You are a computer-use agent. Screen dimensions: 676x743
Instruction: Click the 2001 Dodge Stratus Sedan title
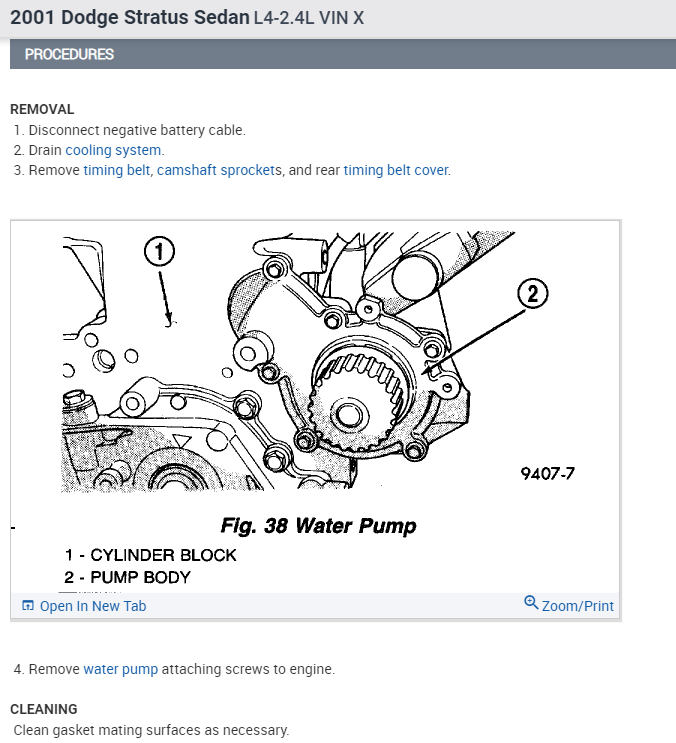[x=130, y=18]
